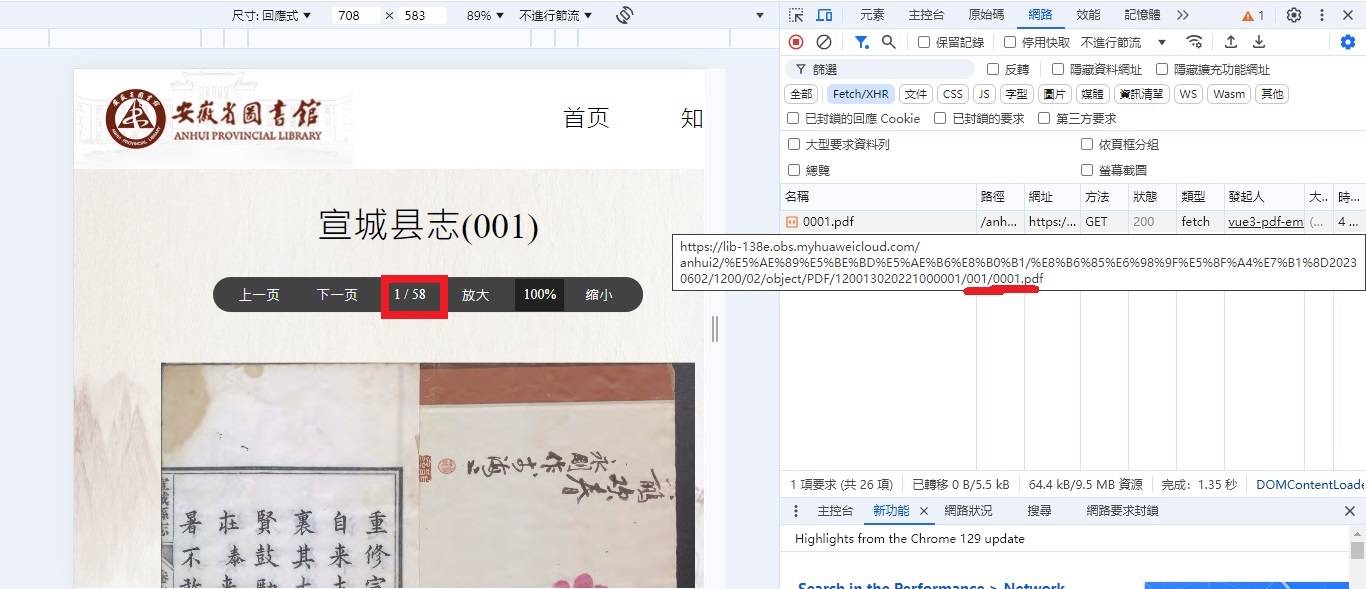Open the network filter icon

pyautogui.click(x=861, y=42)
